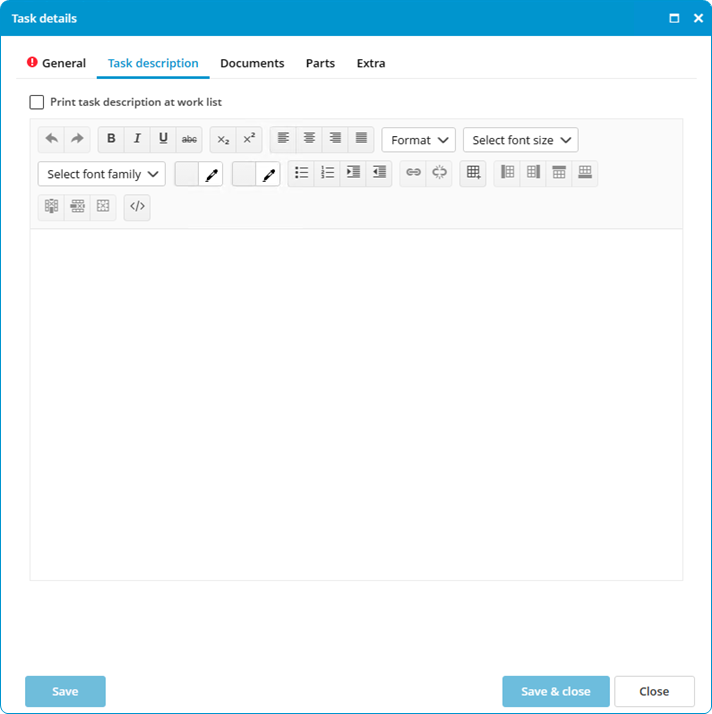Screen dimensions: 712x714
Task: Click the Remove hyperlink icon
Action: (439, 173)
